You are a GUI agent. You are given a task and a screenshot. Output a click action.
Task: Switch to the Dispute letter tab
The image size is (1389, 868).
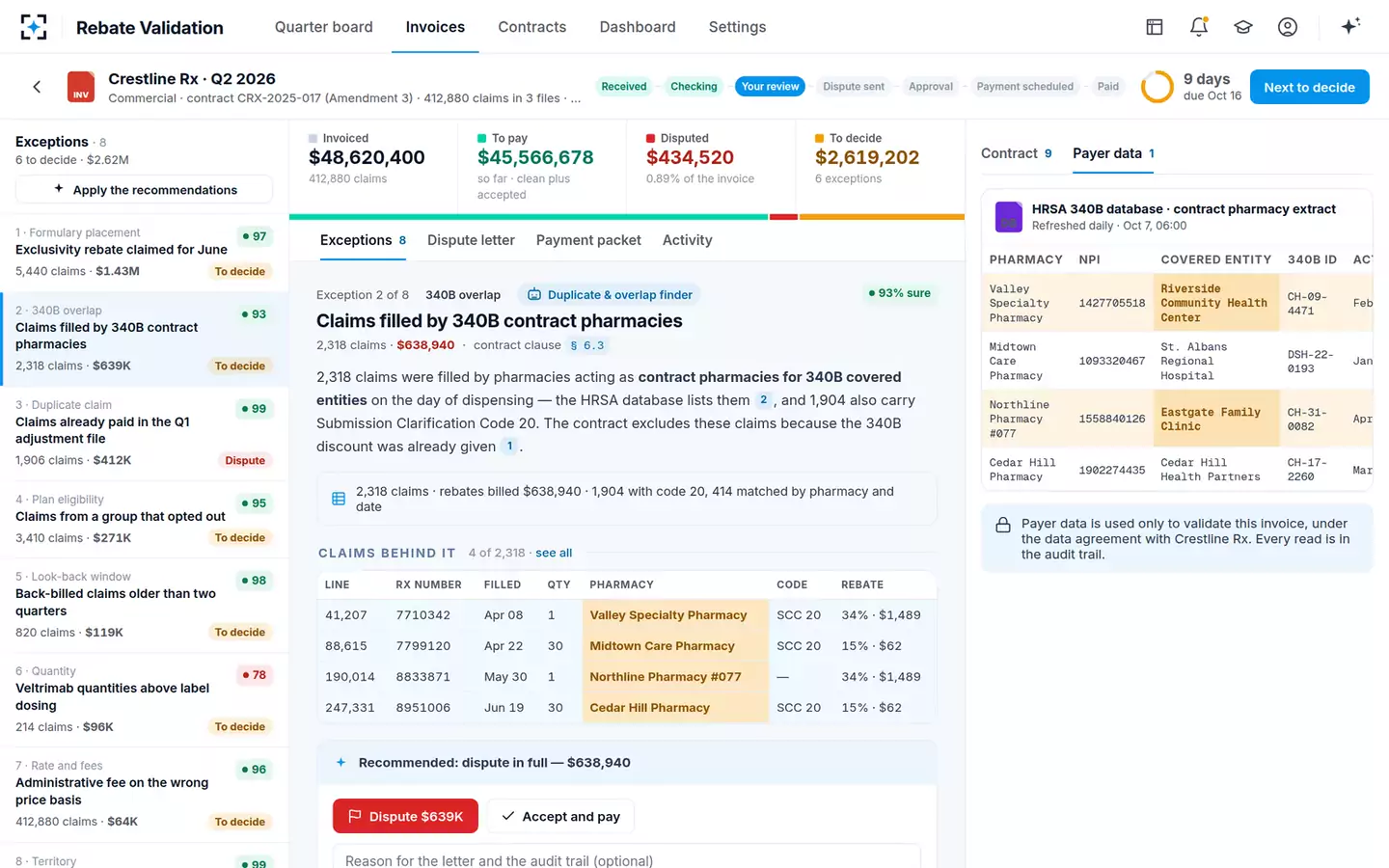pos(471,240)
